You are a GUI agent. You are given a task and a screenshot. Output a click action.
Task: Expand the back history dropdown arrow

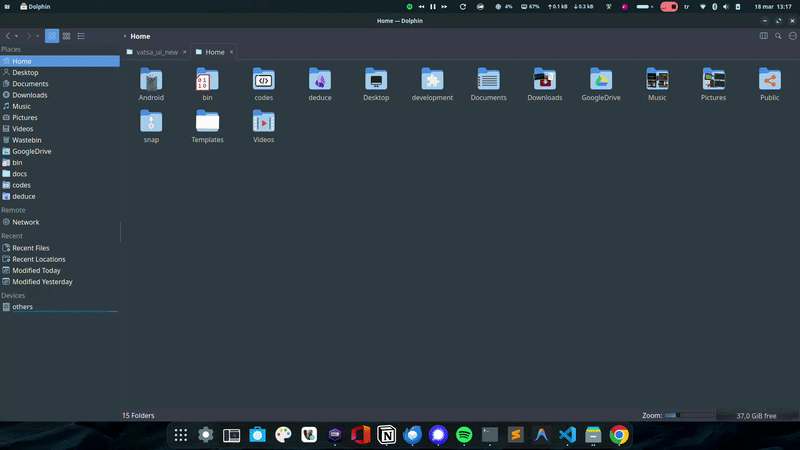coord(18,36)
